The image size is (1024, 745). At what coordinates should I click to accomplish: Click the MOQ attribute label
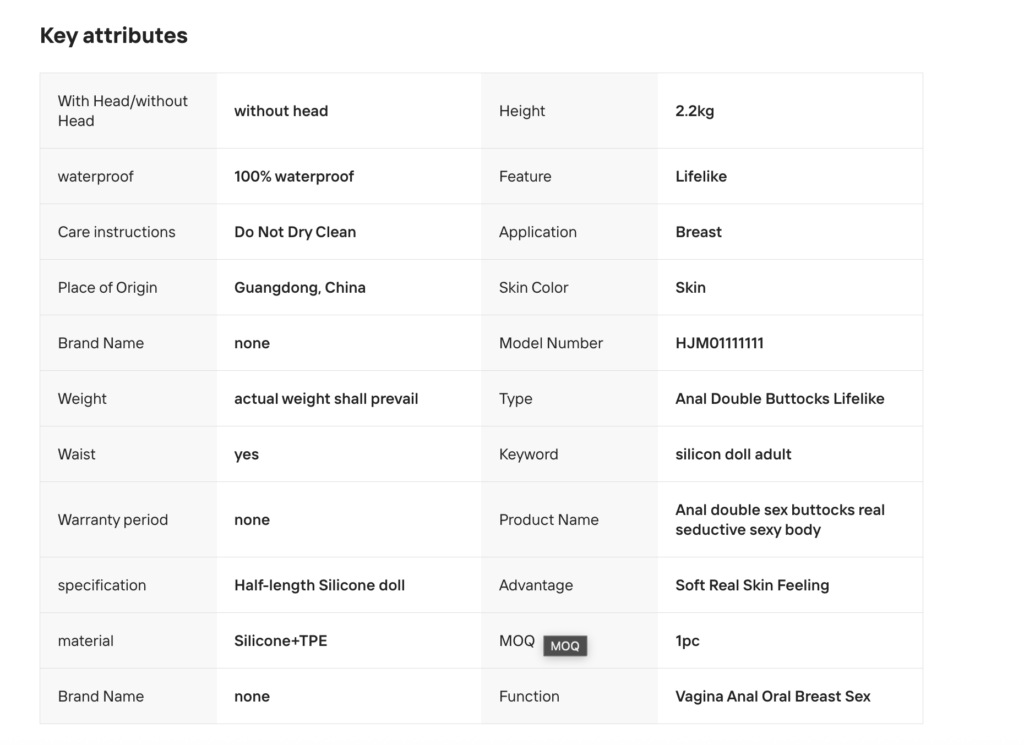pyautogui.click(x=516, y=640)
